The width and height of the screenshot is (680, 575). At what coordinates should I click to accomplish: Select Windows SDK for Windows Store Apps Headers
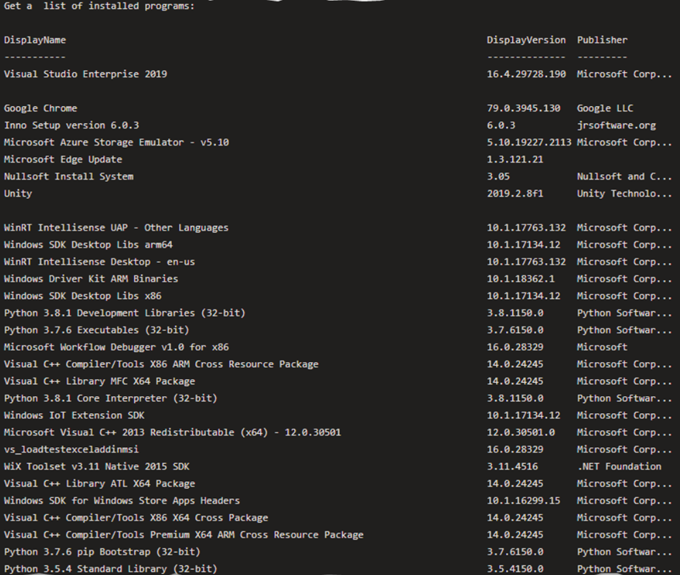[122, 500]
